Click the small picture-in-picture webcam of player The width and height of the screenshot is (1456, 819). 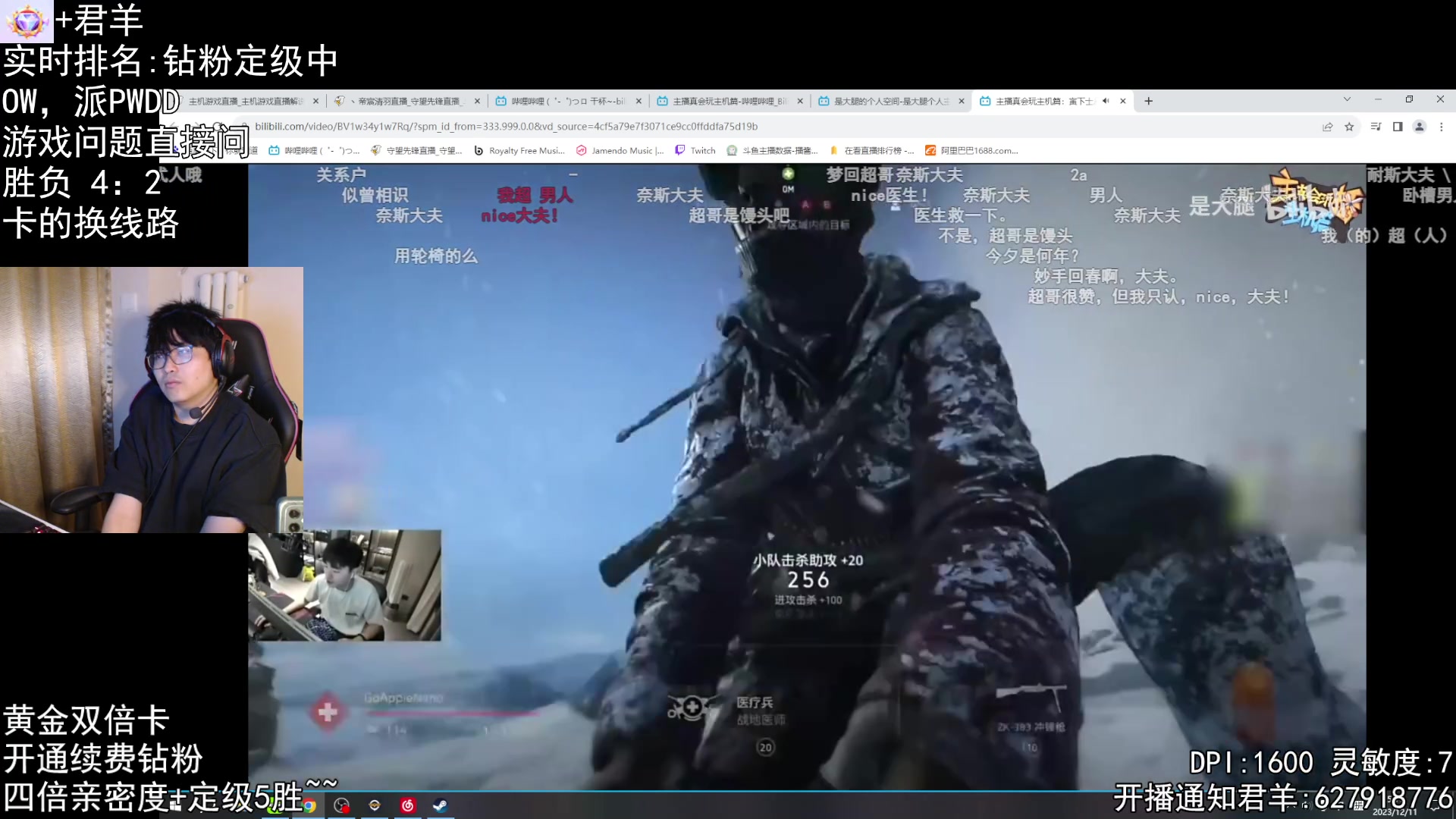(x=344, y=585)
